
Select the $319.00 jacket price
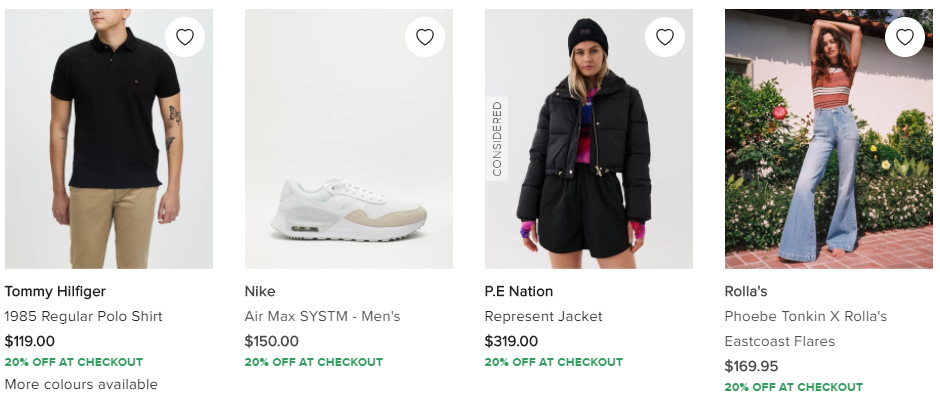point(511,341)
